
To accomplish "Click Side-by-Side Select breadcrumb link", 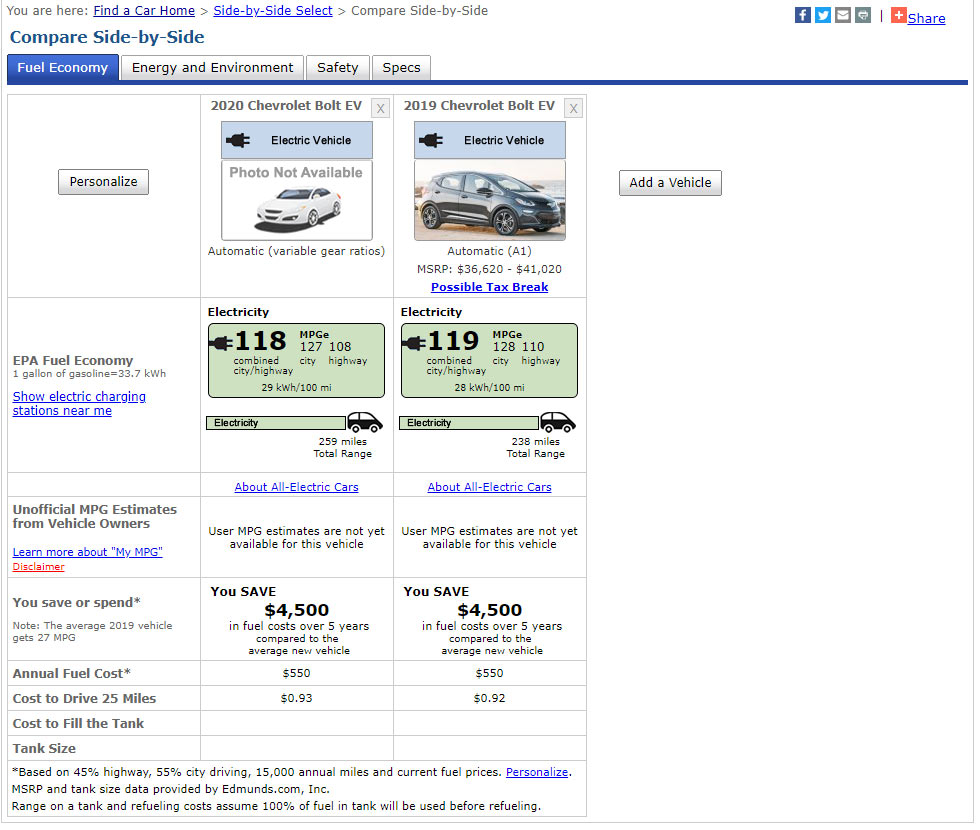I will (x=273, y=11).
